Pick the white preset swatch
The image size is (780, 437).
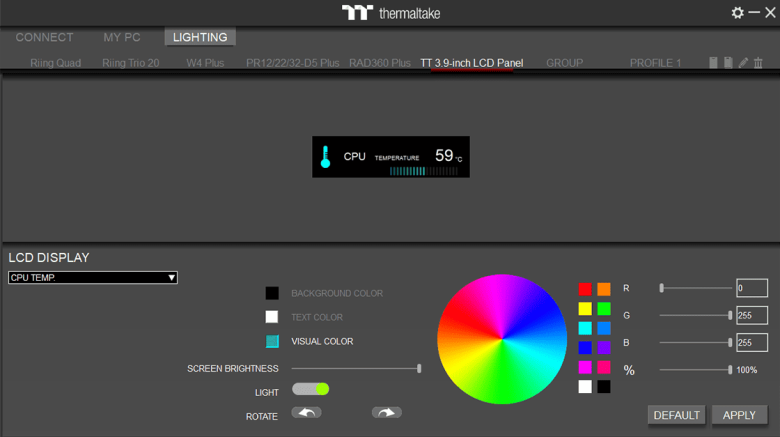tap(585, 387)
